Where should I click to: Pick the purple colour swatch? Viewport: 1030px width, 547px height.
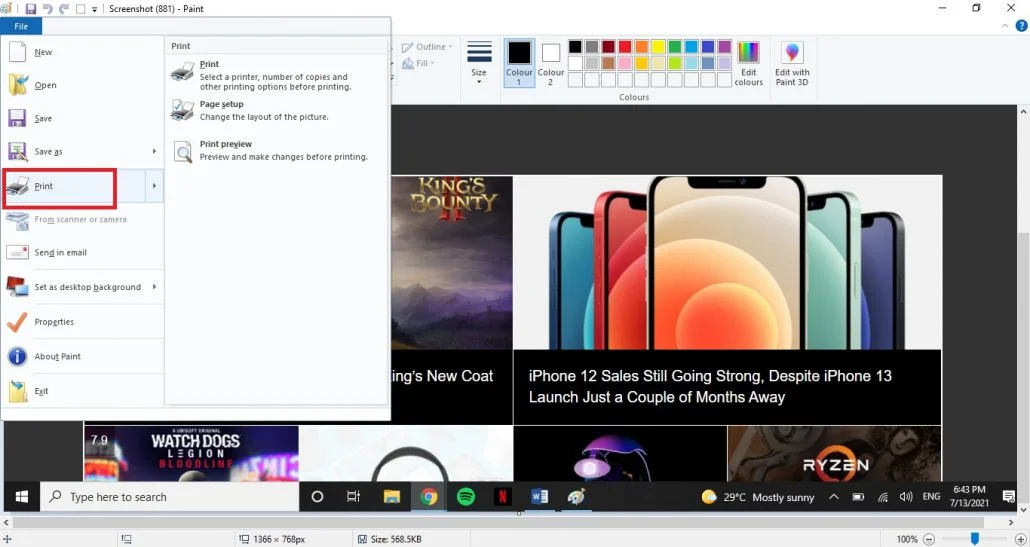point(725,47)
